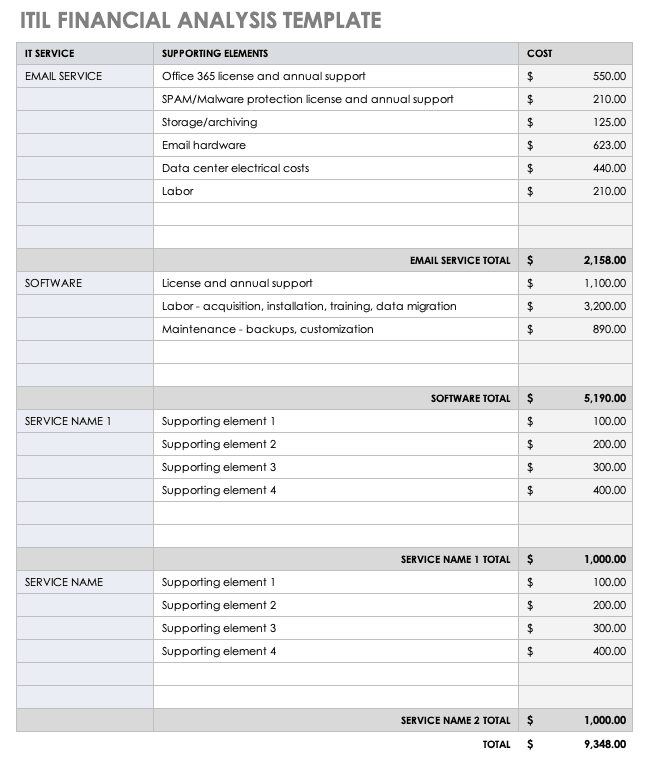This screenshot has width=652, height=783.
Task: Click the Office 365 license cell
Action: (x=263, y=76)
